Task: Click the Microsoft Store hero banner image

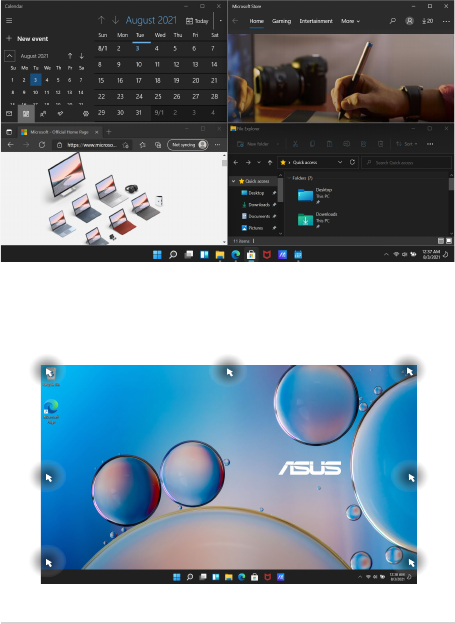Action: [x=341, y=78]
